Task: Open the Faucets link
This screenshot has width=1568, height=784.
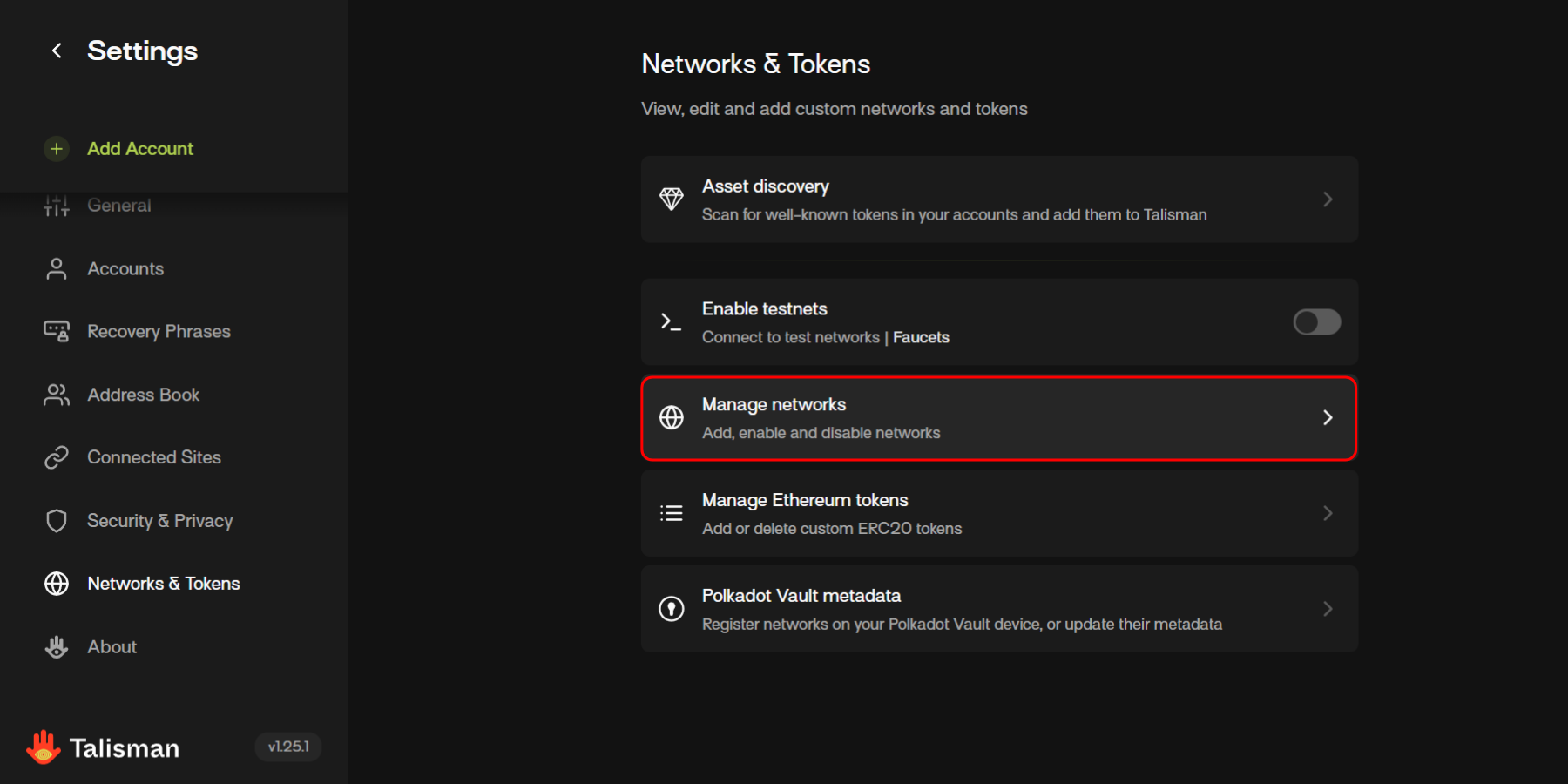Action: [x=921, y=337]
